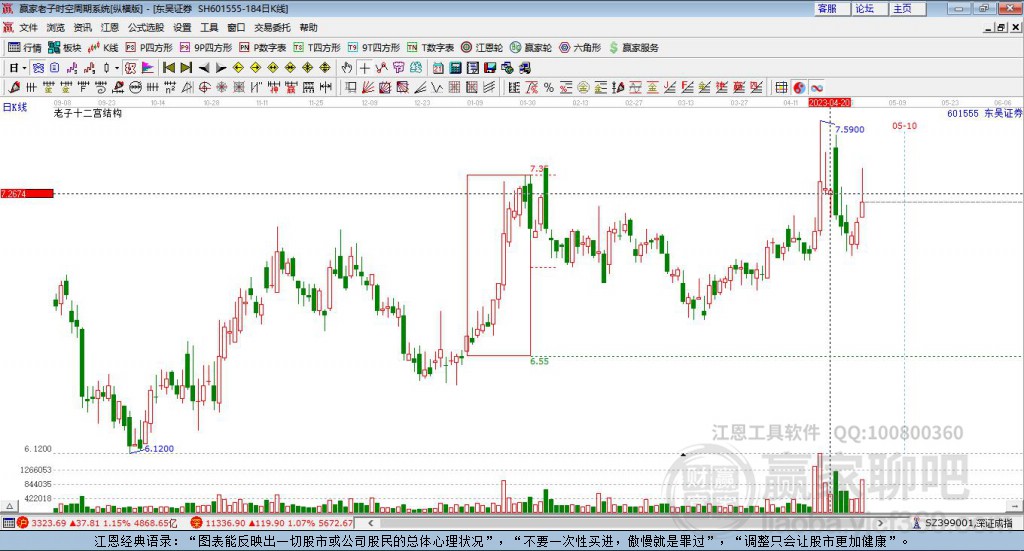The width and height of the screenshot is (1024, 551).
Task: Open the 浏览 menu
Action: tap(56, 27)
